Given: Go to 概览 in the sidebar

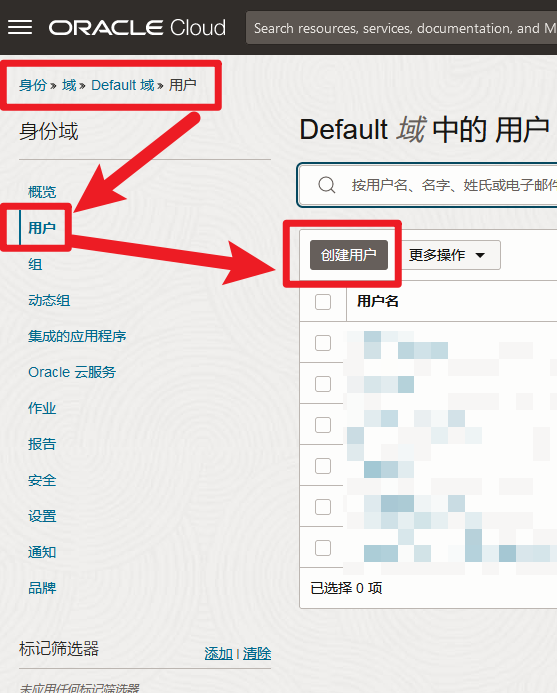Looking at the screenshot, I should [x=42, y=192].
